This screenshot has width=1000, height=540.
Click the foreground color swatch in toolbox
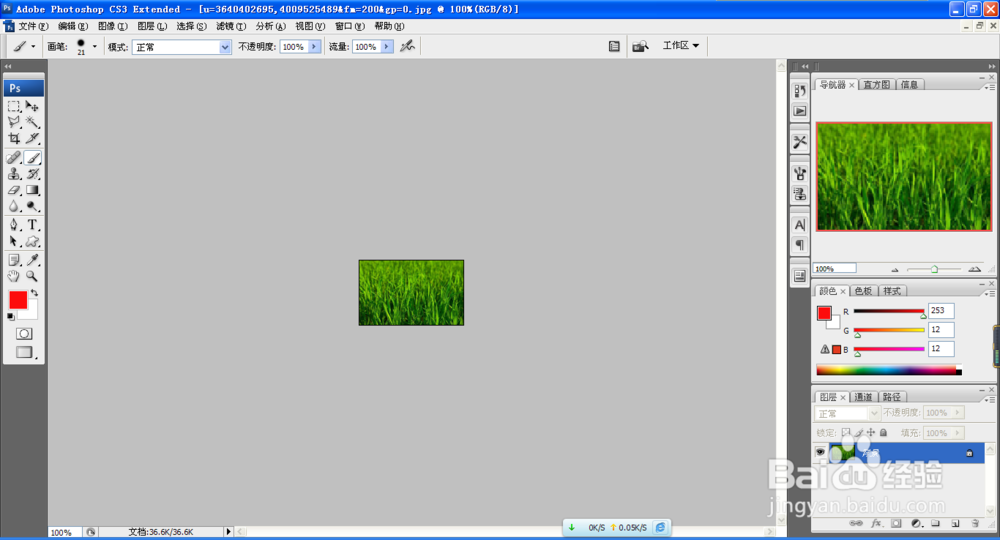(18, 300)
